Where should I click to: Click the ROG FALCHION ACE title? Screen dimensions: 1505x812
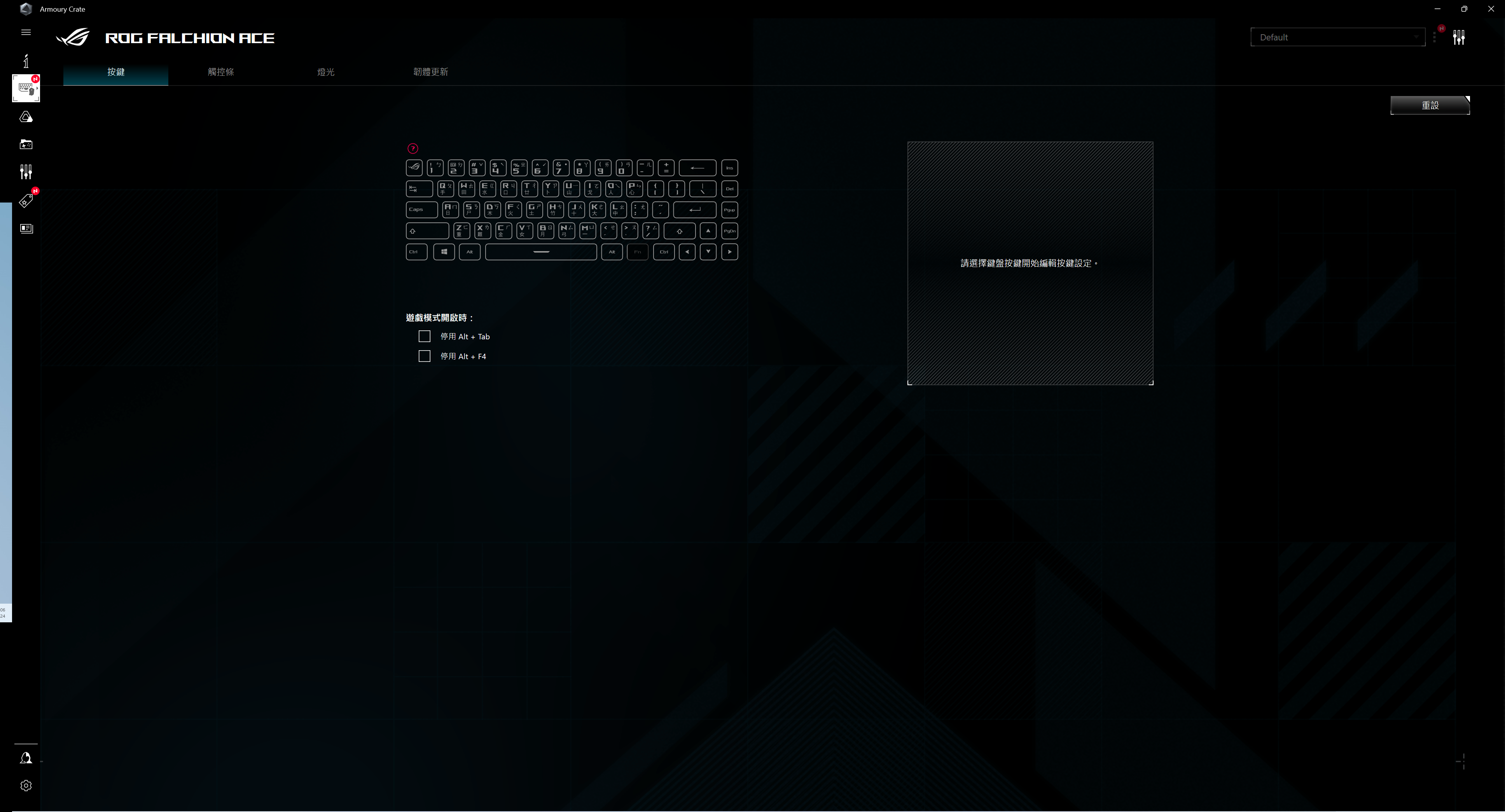tap(190, 38)
